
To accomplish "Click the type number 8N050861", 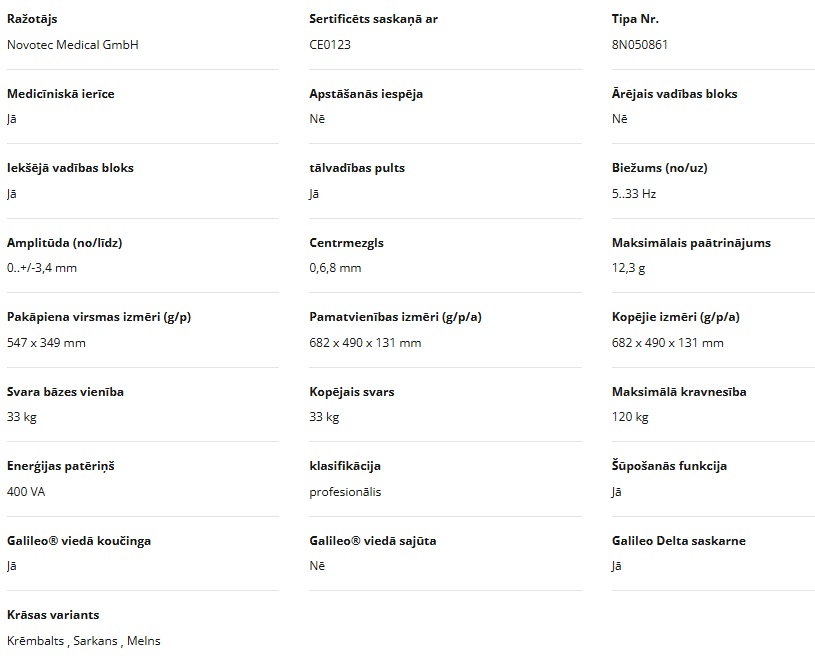I will point(640,45).
